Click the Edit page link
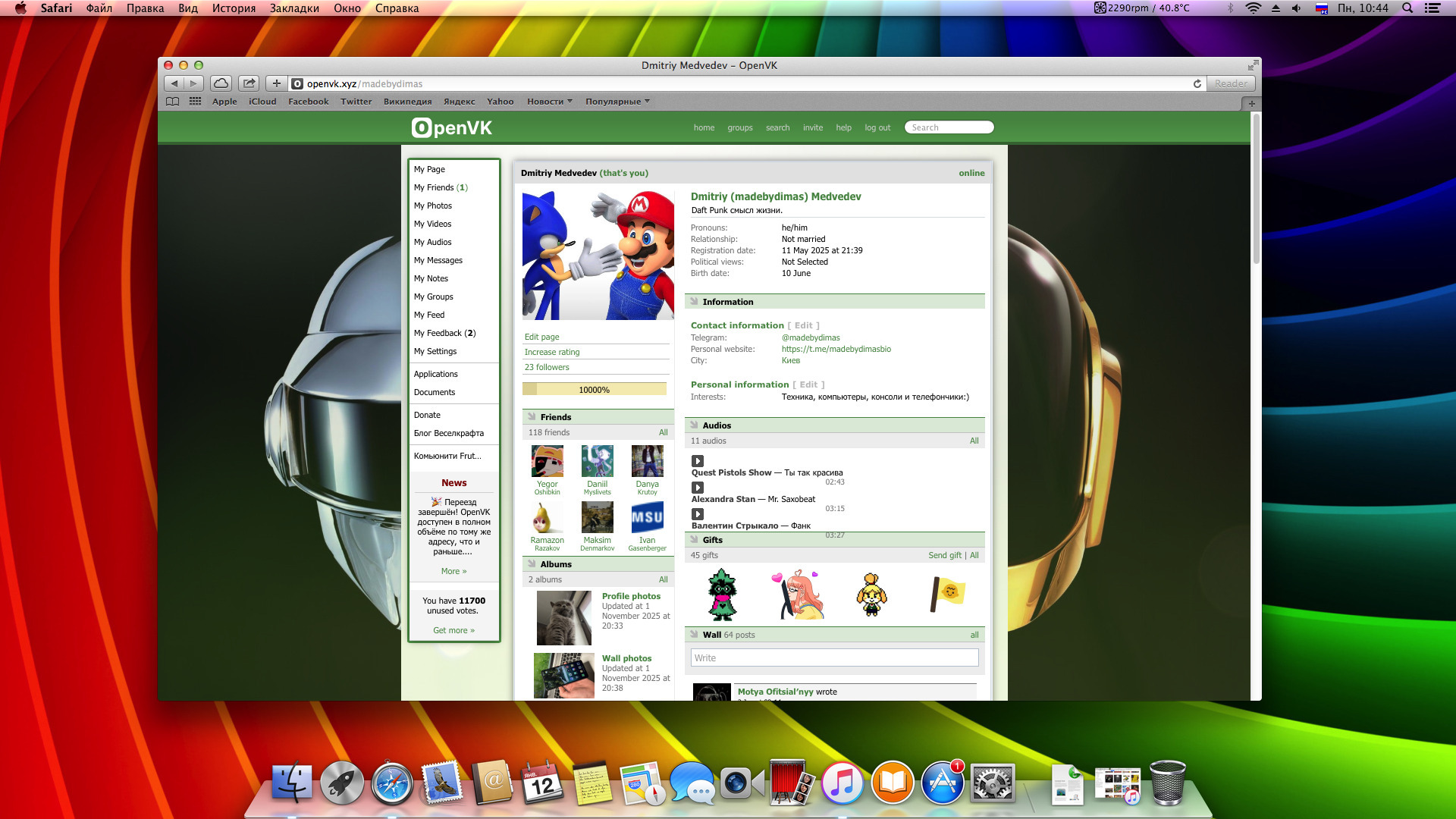This screenshot has width=1456, height=819. [x=541, y=337]
